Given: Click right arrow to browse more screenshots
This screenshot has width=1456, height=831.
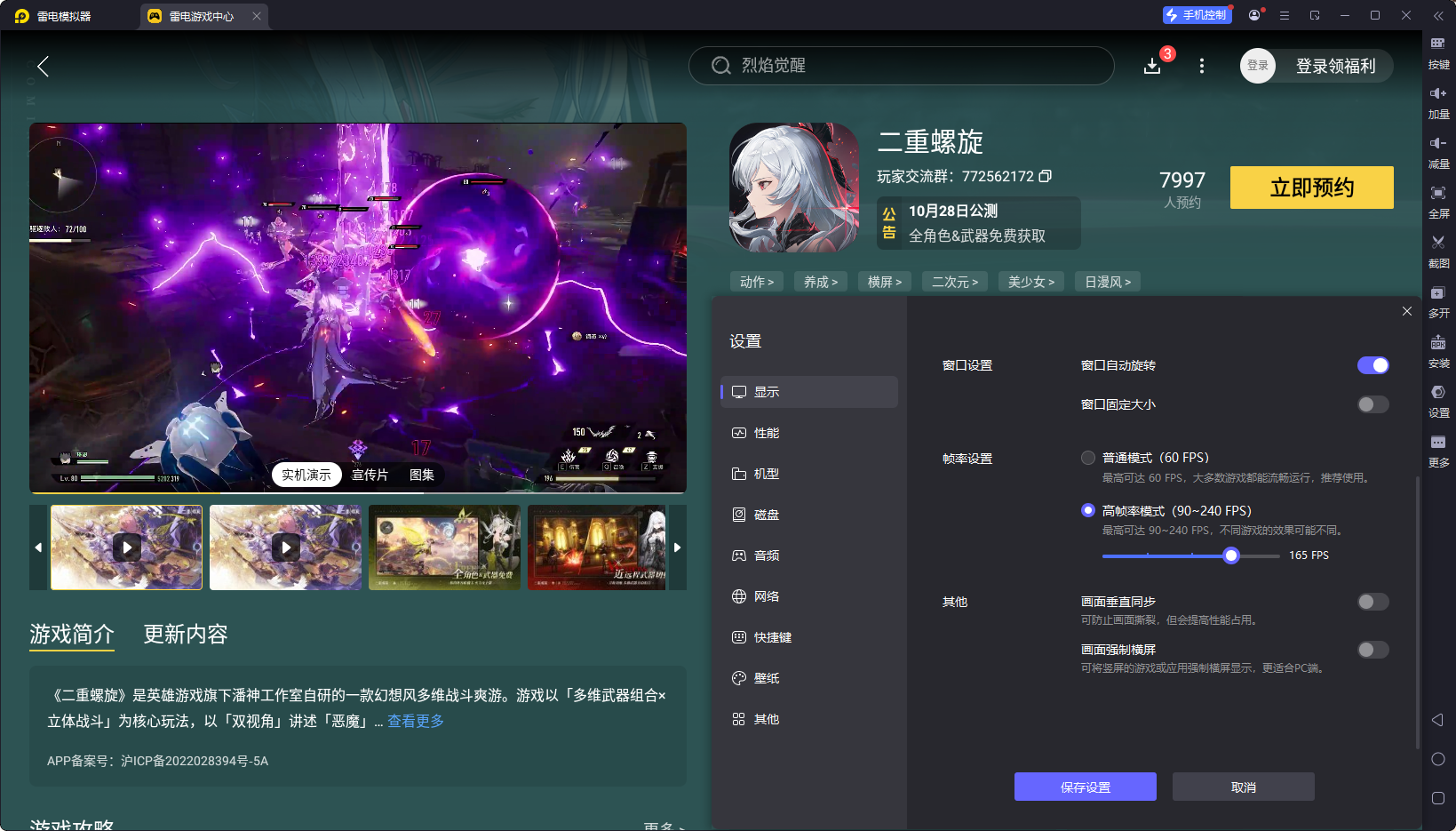Looking at the screenshot, I should (x=677, y=547).
